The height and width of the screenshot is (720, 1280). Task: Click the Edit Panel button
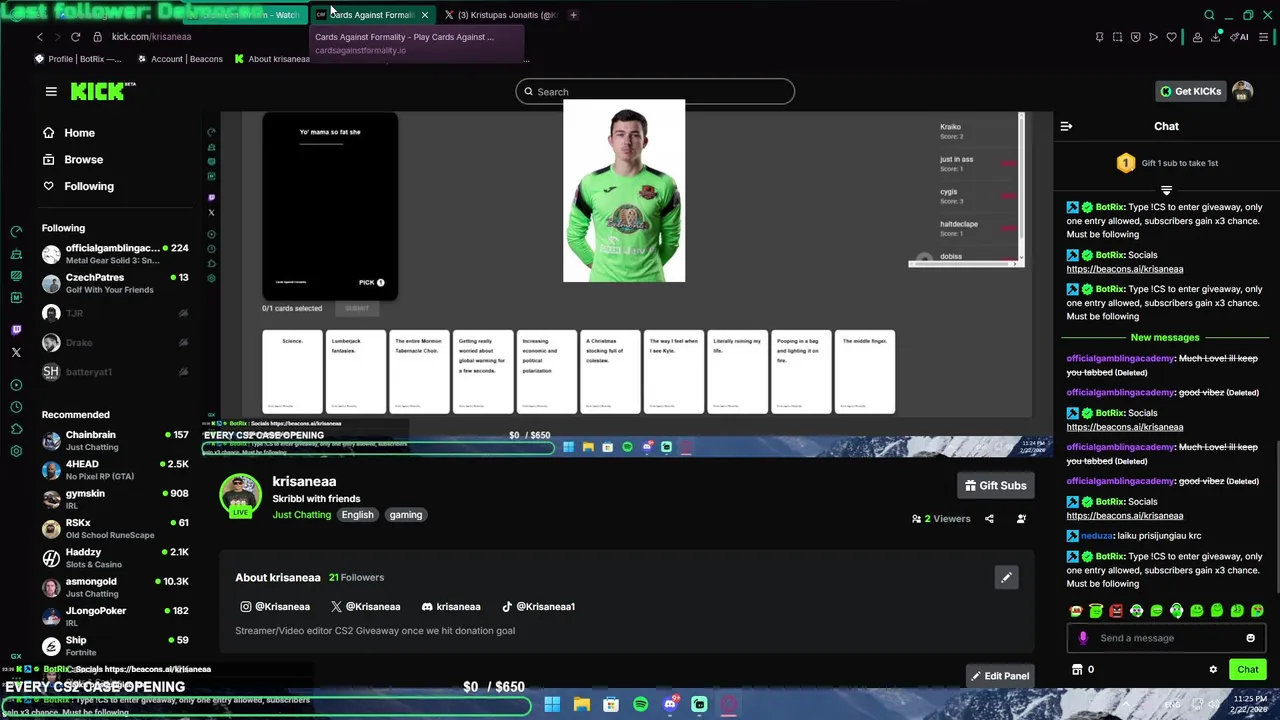coord(1000,676)
